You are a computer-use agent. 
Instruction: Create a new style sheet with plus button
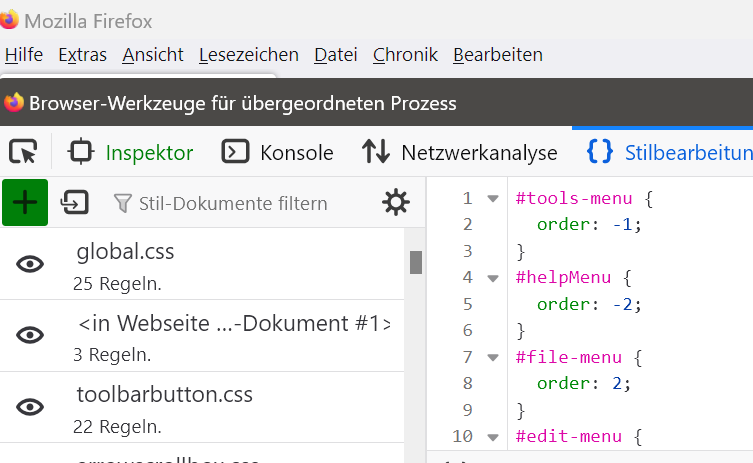[25, 203]
